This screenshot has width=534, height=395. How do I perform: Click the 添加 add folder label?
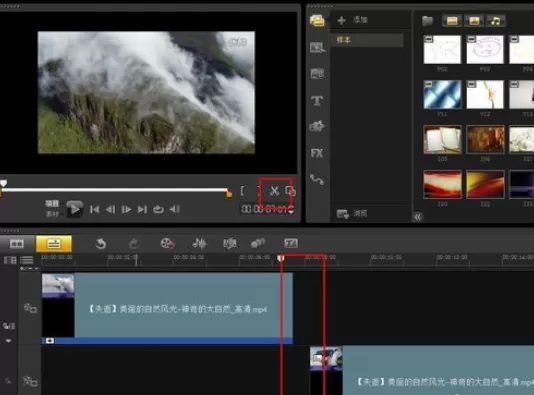click(x=360, y=19)
